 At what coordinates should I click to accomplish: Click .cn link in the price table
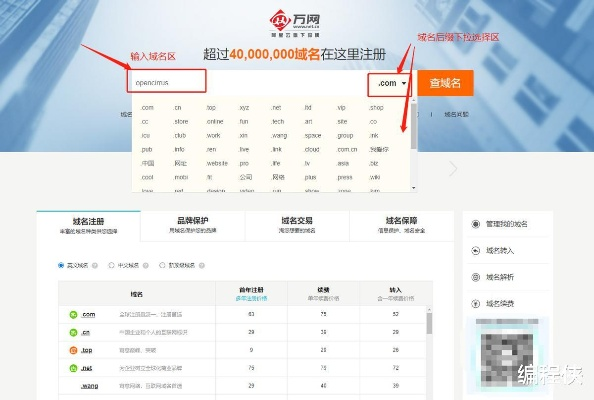point(85,333)
